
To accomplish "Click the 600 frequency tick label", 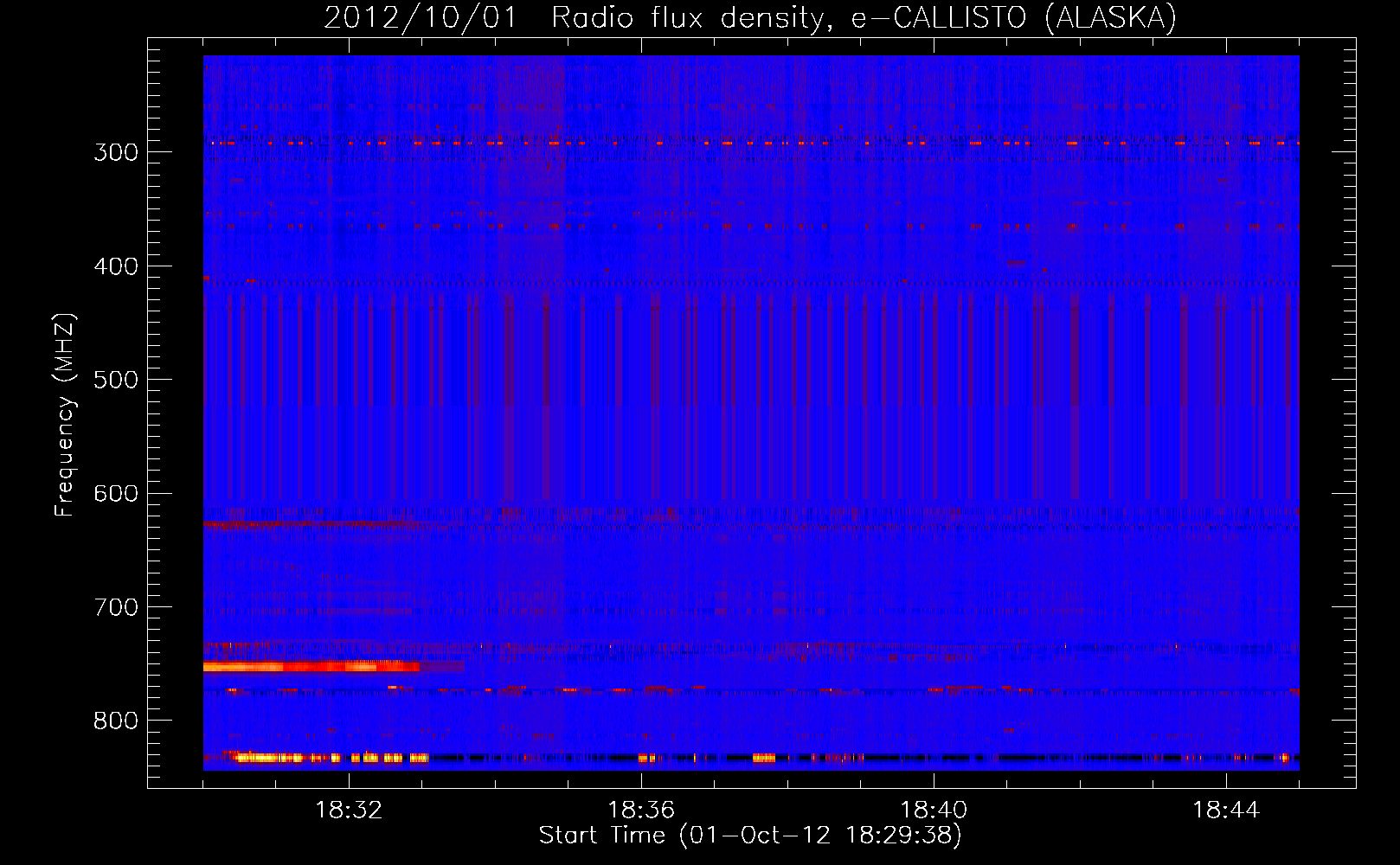I will point(116,494).
